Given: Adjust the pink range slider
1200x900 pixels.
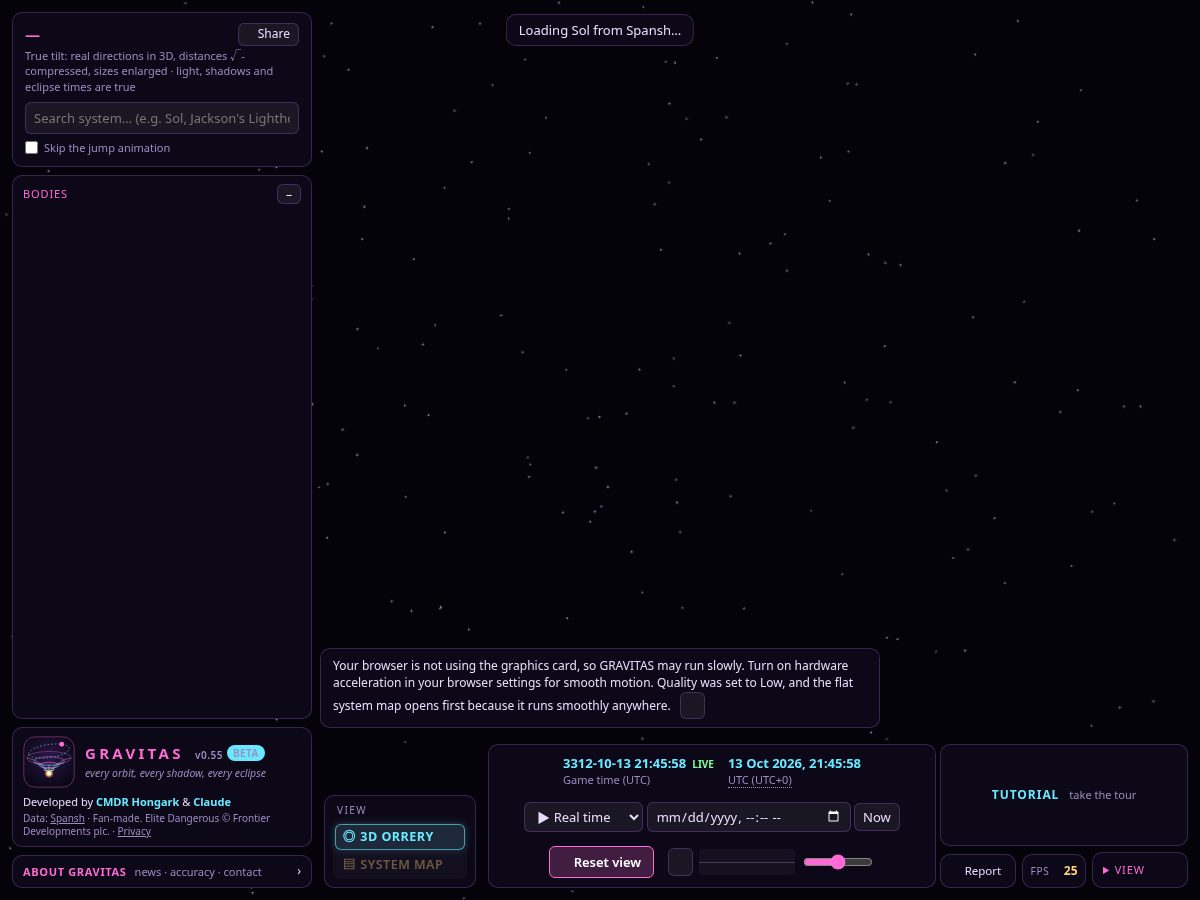Looking at the screenshot, I should tap(838, 862).
